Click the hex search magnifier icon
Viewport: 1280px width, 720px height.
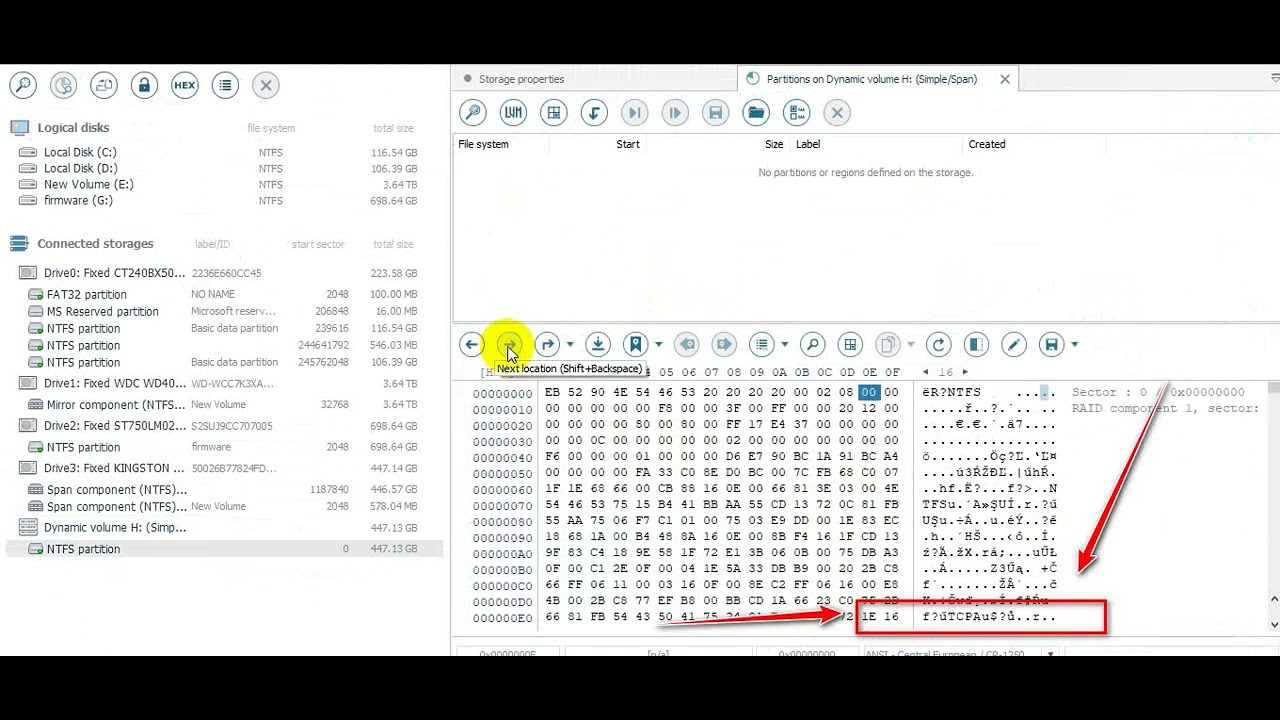coord(812,345)
